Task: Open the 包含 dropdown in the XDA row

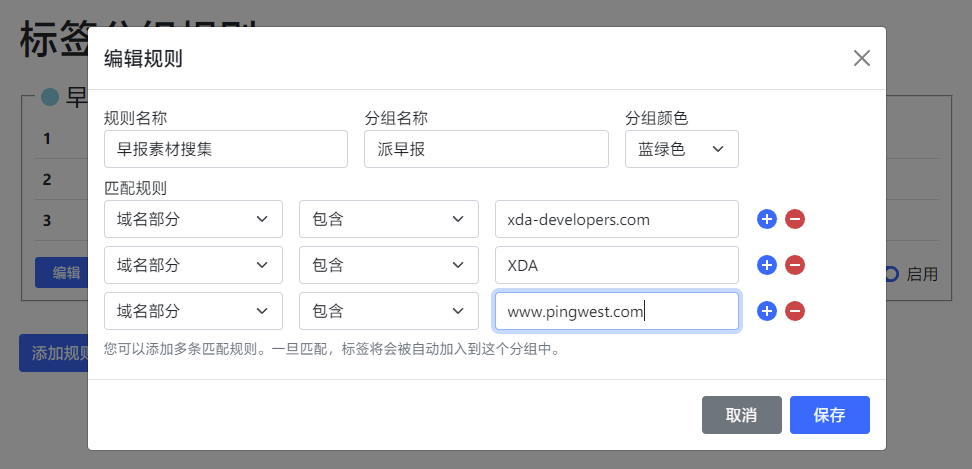Action: pos(388,265)
